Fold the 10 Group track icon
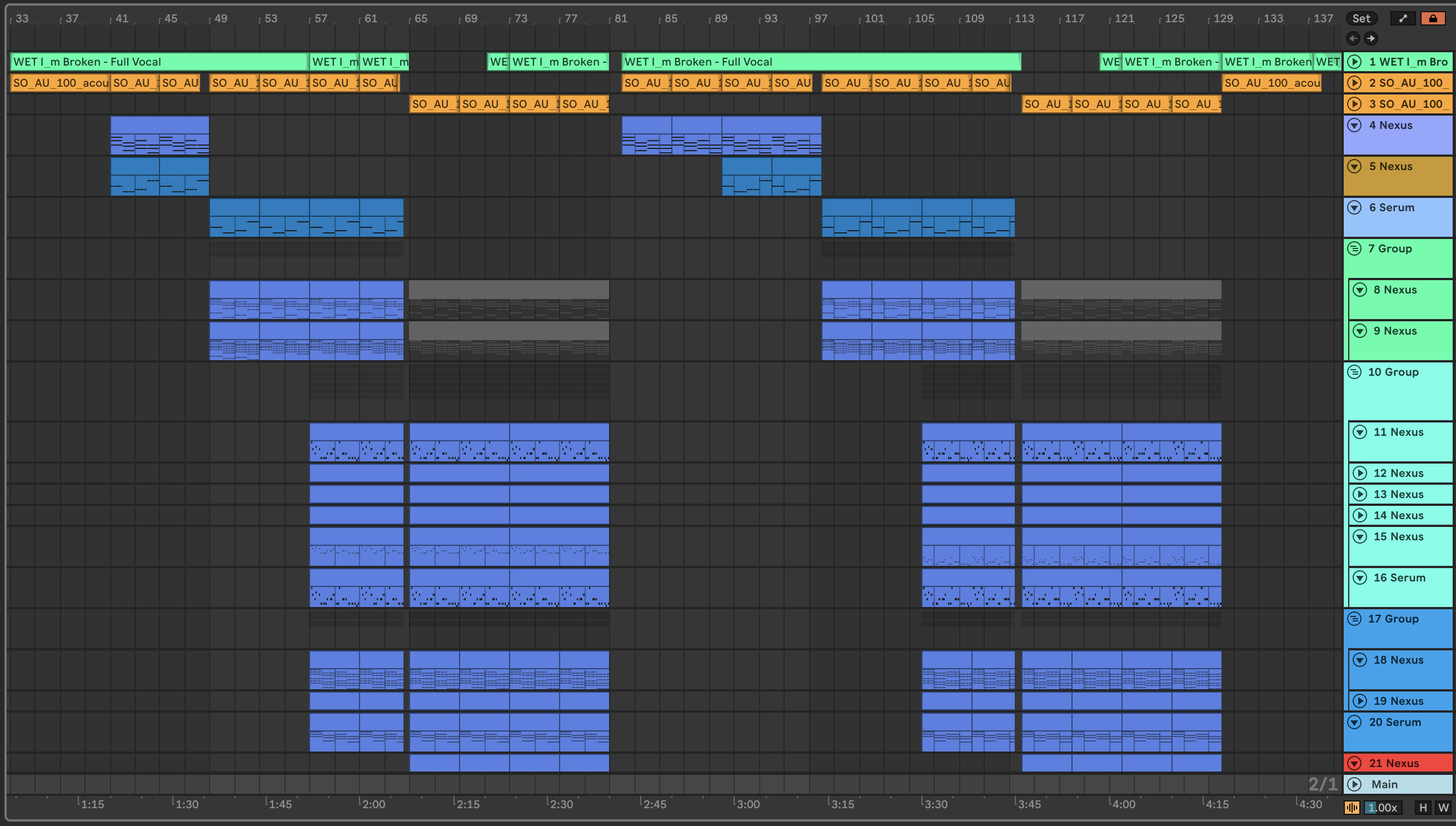Viewport: 1456px width, 826px height. [1354, 372]
